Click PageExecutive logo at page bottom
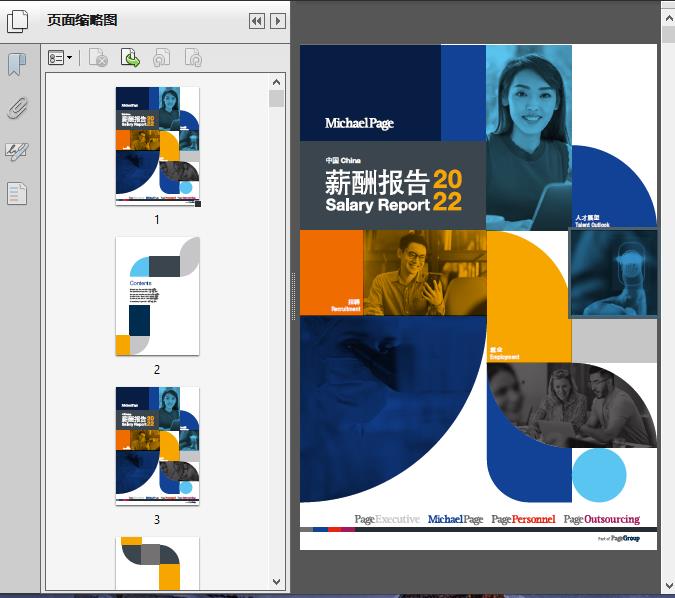This screenshot has height=598, width=675. (x=387, y=519)
